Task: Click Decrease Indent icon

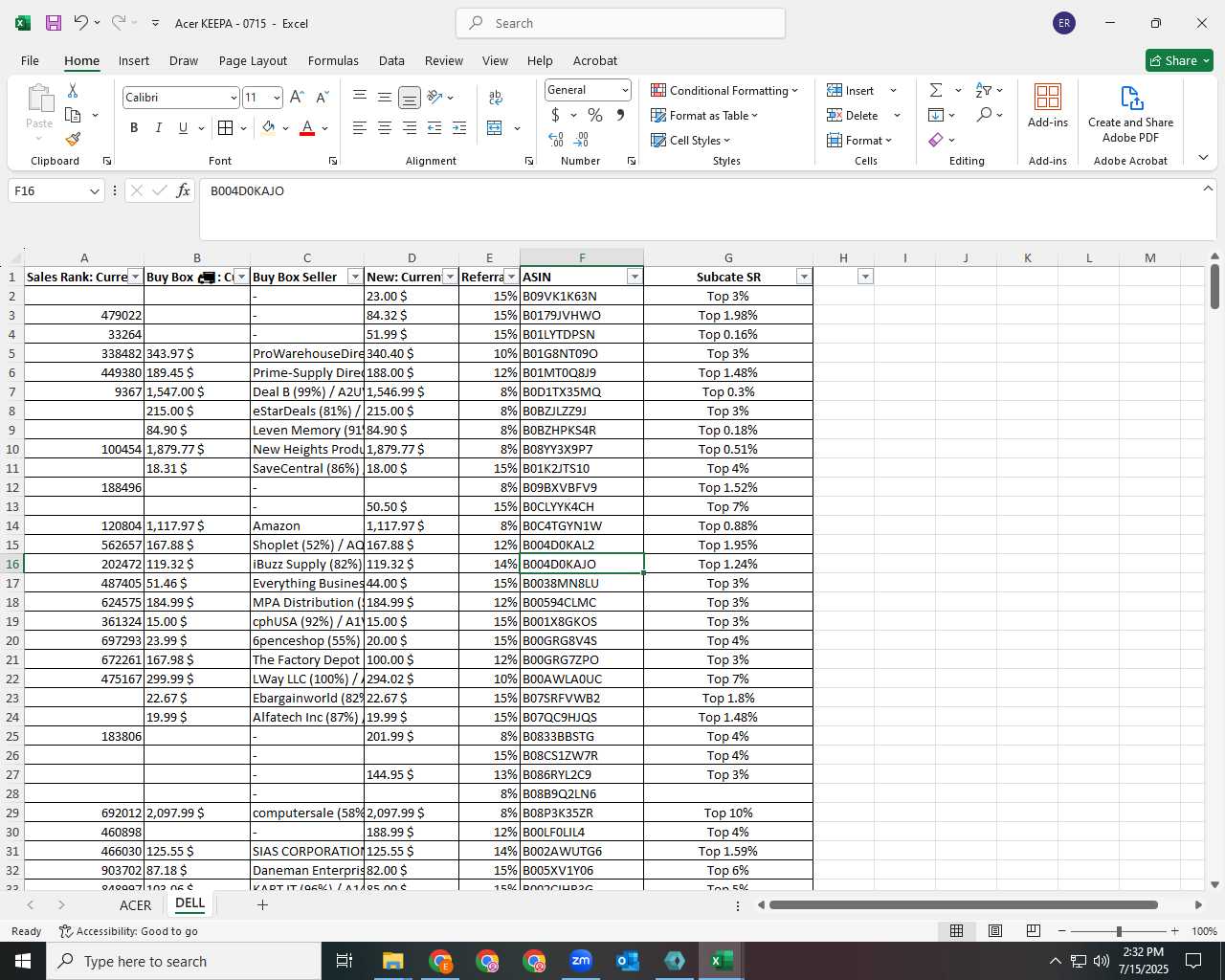Action: point(434,128)
